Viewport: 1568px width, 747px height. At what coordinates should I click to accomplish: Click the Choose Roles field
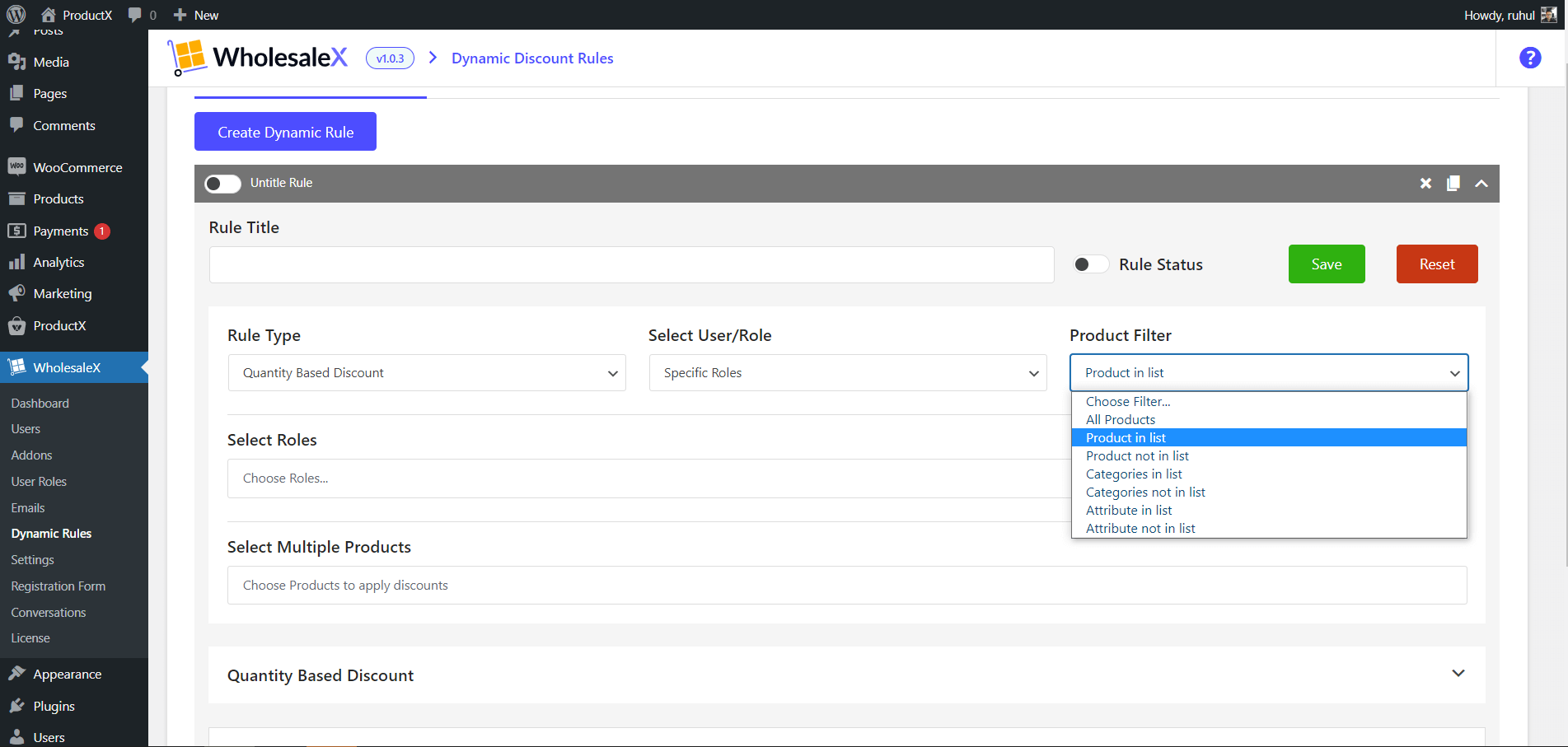648,479
